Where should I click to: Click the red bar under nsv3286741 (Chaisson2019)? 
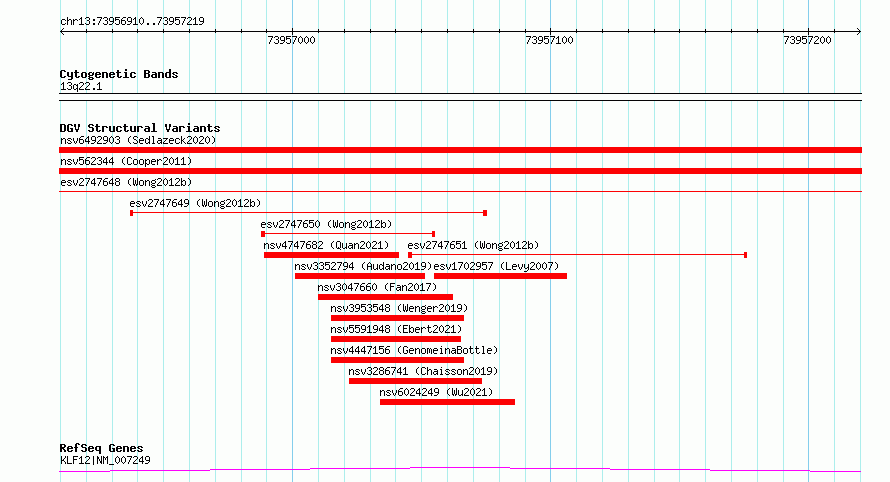[x=415, y=381]
